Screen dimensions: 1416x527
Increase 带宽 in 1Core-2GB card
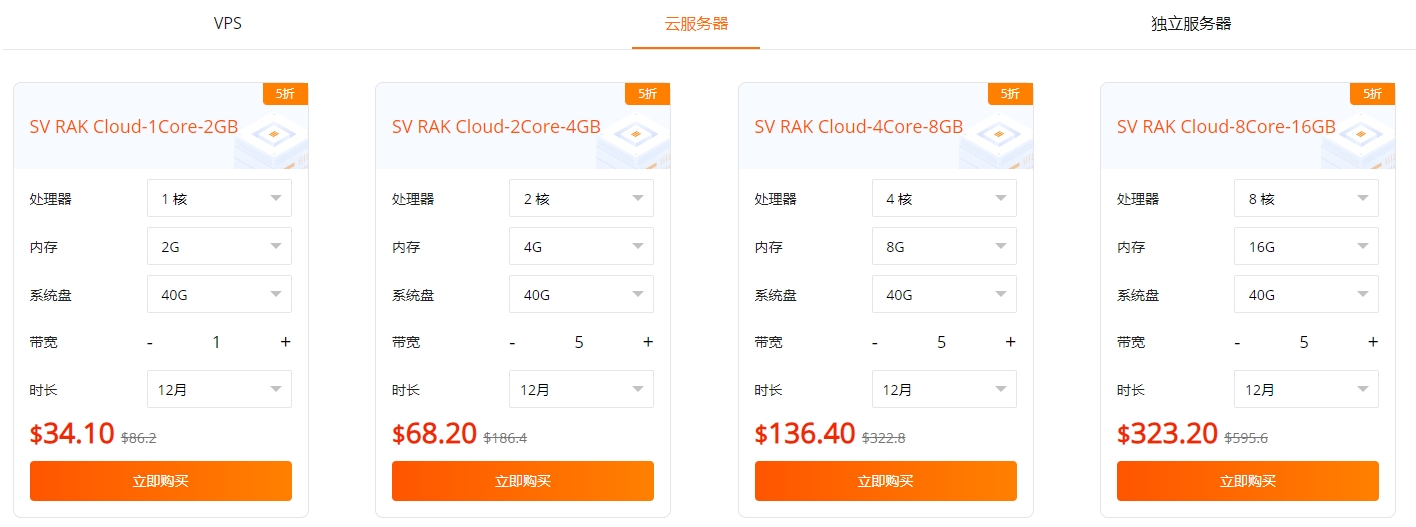point(285,342)
